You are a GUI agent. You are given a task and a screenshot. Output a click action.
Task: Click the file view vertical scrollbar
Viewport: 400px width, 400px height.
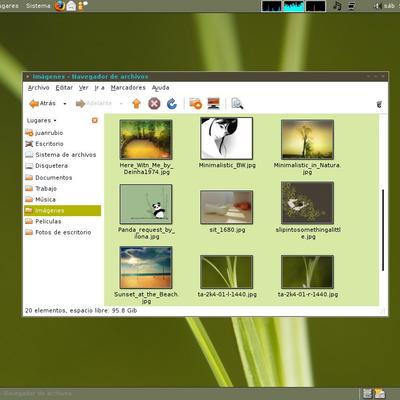tap(383, 230)
